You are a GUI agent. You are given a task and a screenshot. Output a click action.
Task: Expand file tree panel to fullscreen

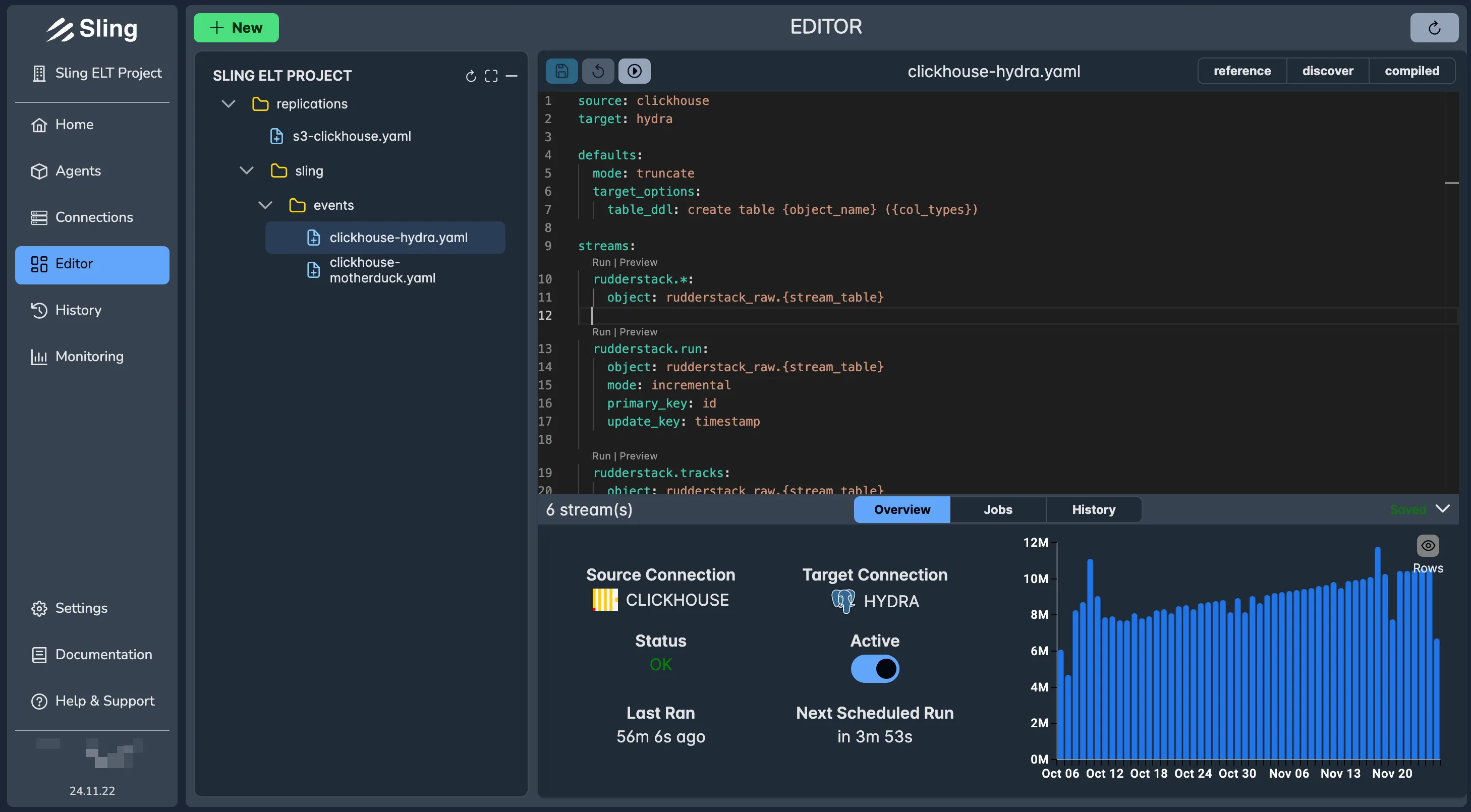click(x=491, y=76)
